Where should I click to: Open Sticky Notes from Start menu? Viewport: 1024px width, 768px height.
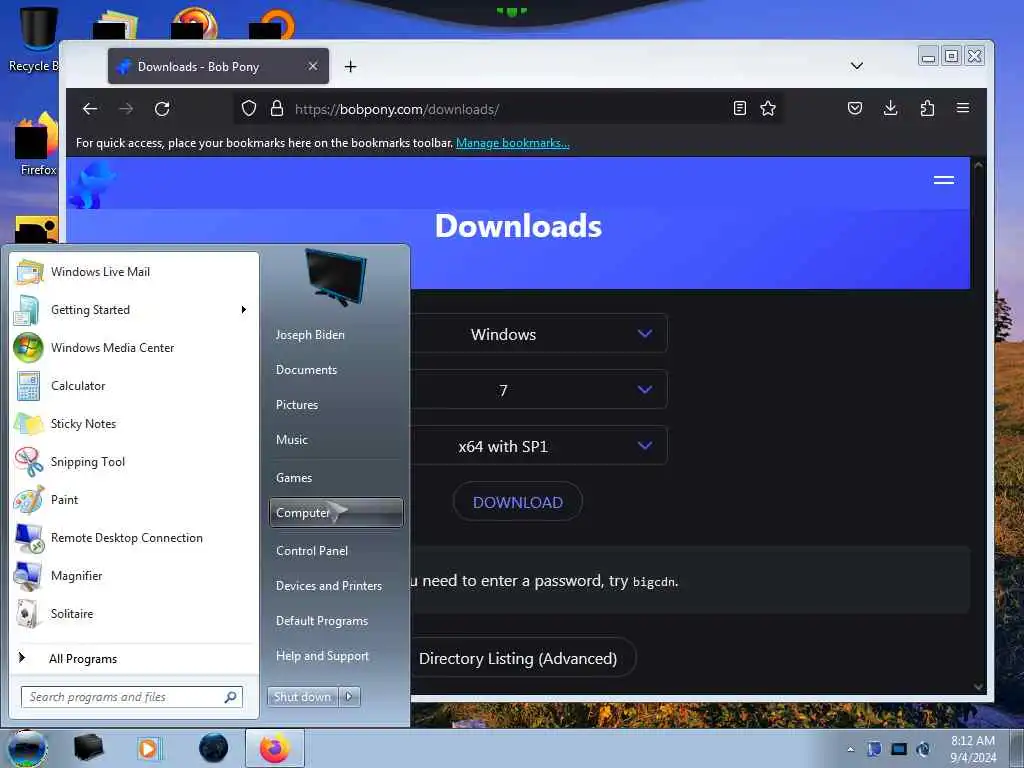click(x=135, y=424)
